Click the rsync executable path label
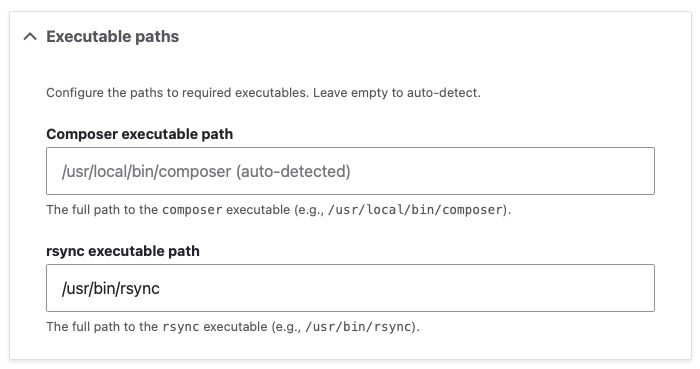The width and height of the screenshot is (700, 369). coord(123,251)
